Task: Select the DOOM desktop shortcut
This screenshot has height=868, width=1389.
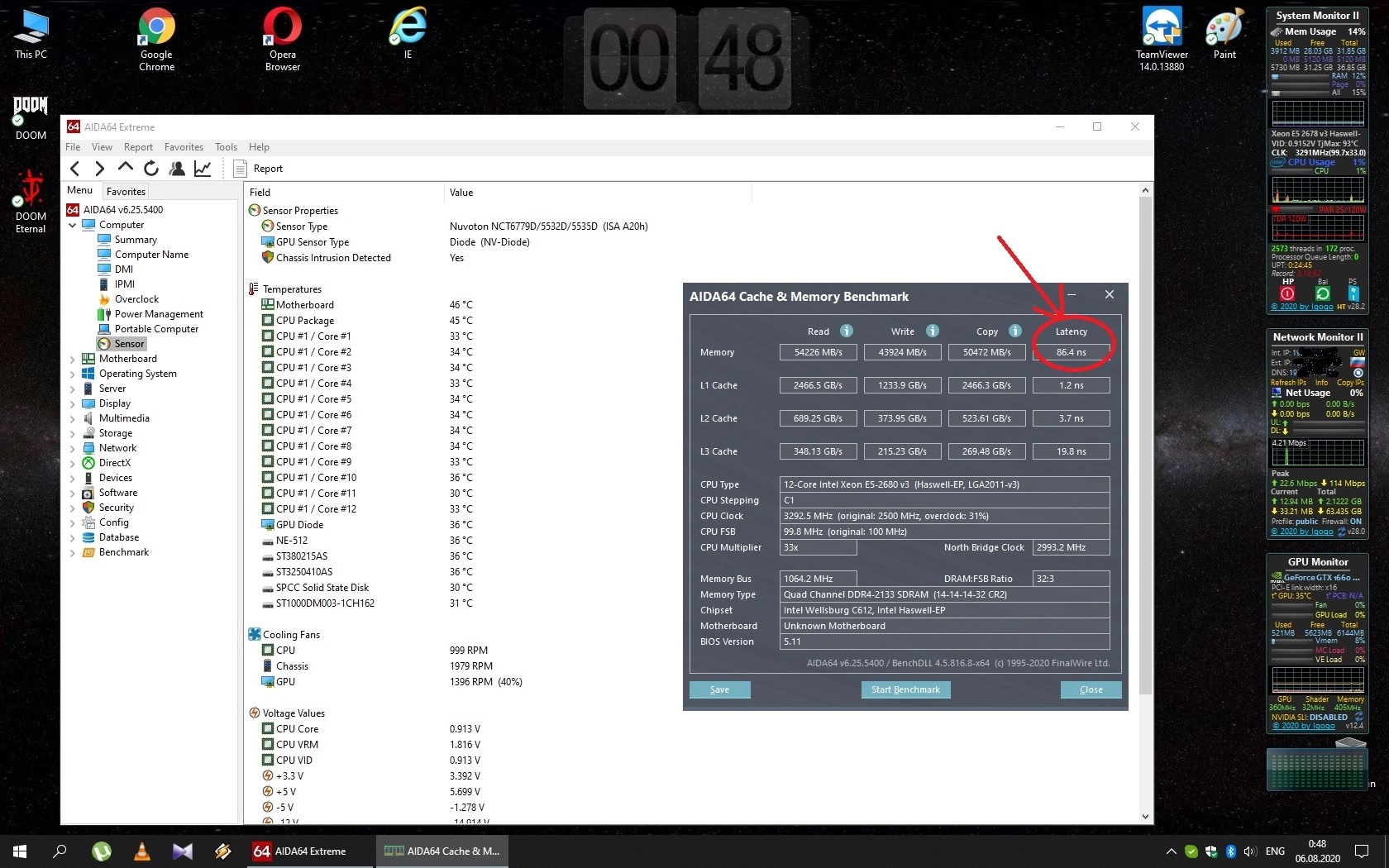Action: (x=31, y=118)
